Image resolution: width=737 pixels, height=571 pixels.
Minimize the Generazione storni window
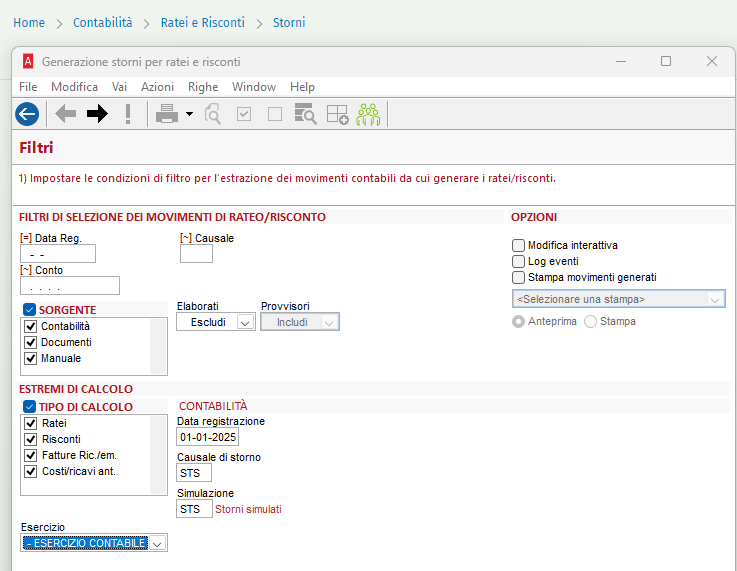(621, 61)
